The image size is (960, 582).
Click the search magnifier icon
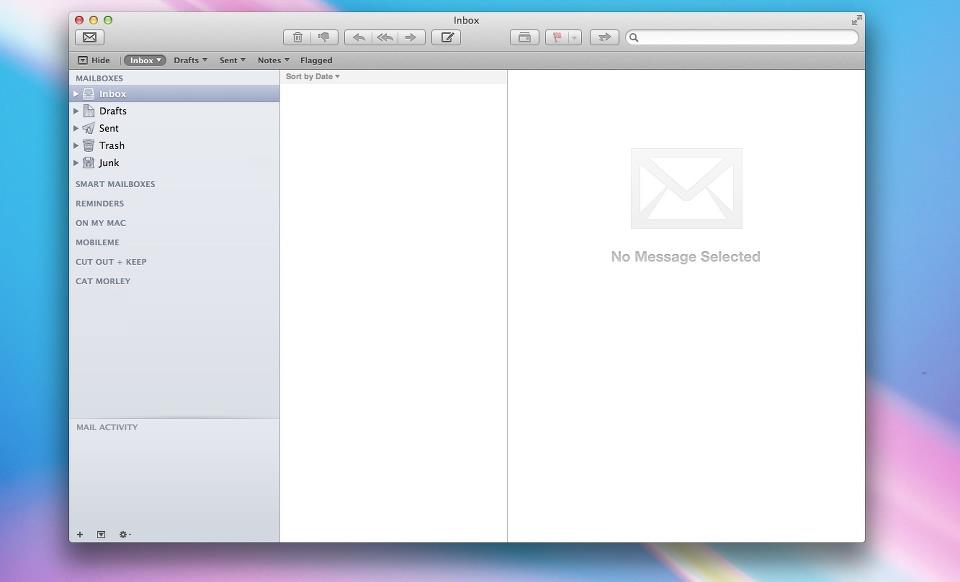point(634,37)
